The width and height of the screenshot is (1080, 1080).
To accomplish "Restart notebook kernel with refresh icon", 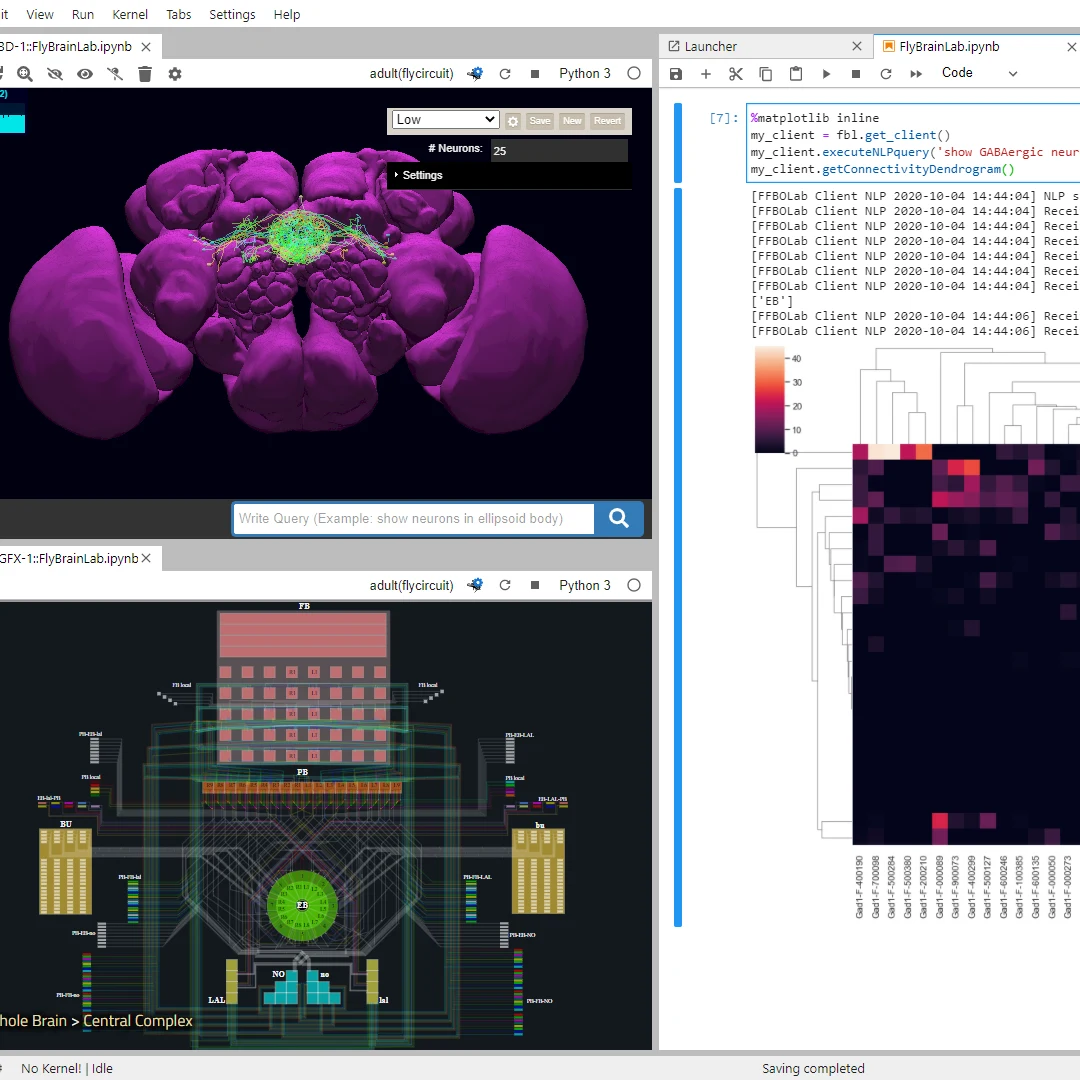I will click(886, 74).
